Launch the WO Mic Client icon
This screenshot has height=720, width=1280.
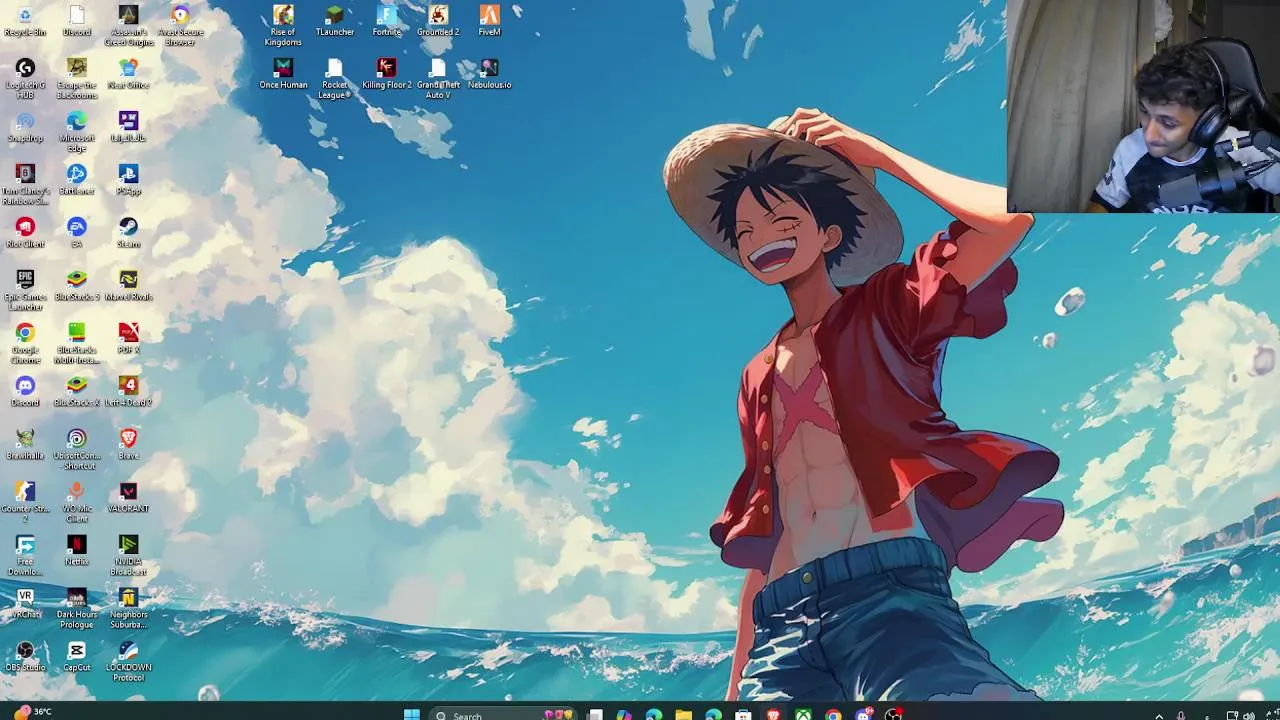[x=77, y=503]
